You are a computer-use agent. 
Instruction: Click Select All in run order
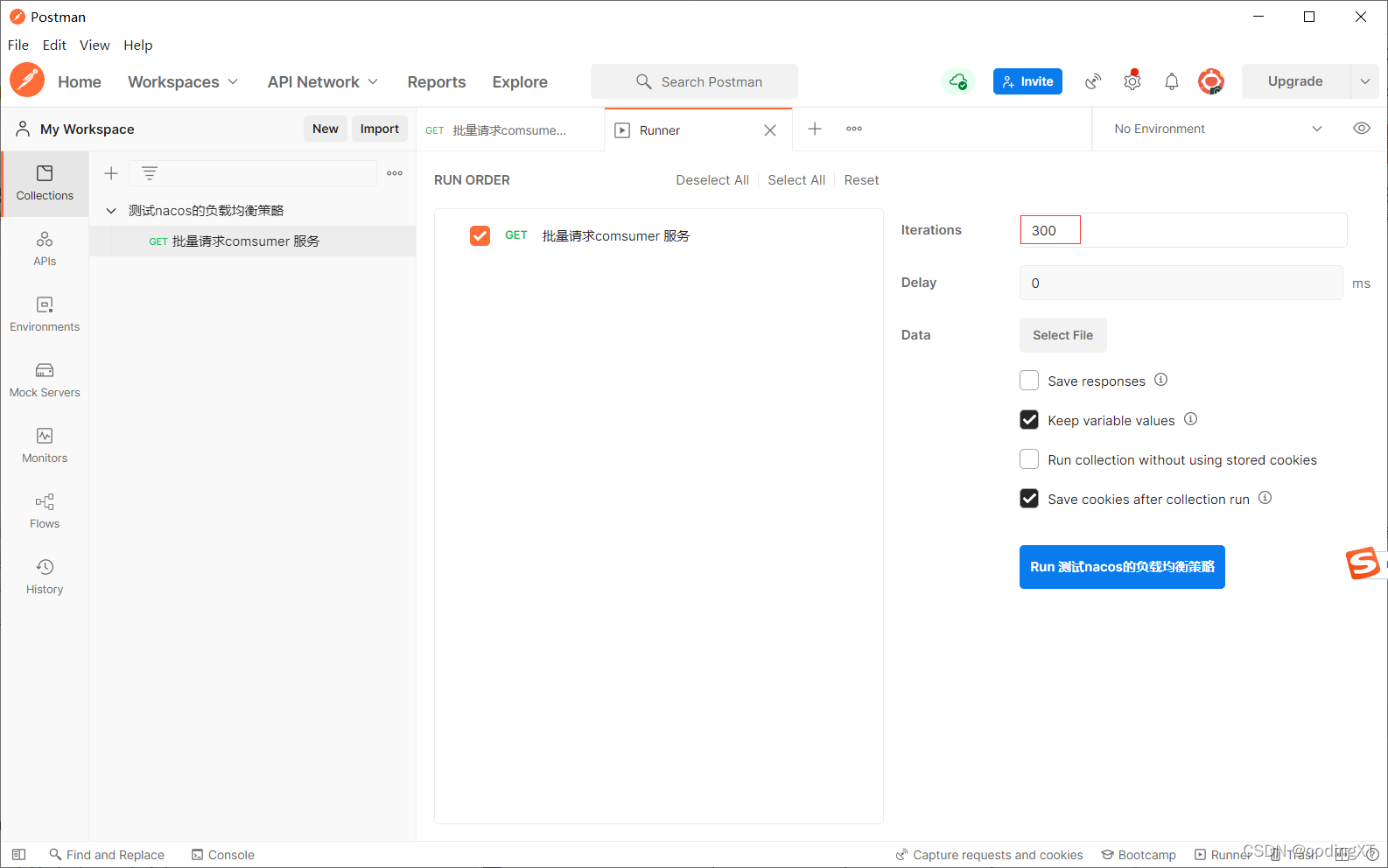(796, 180)
